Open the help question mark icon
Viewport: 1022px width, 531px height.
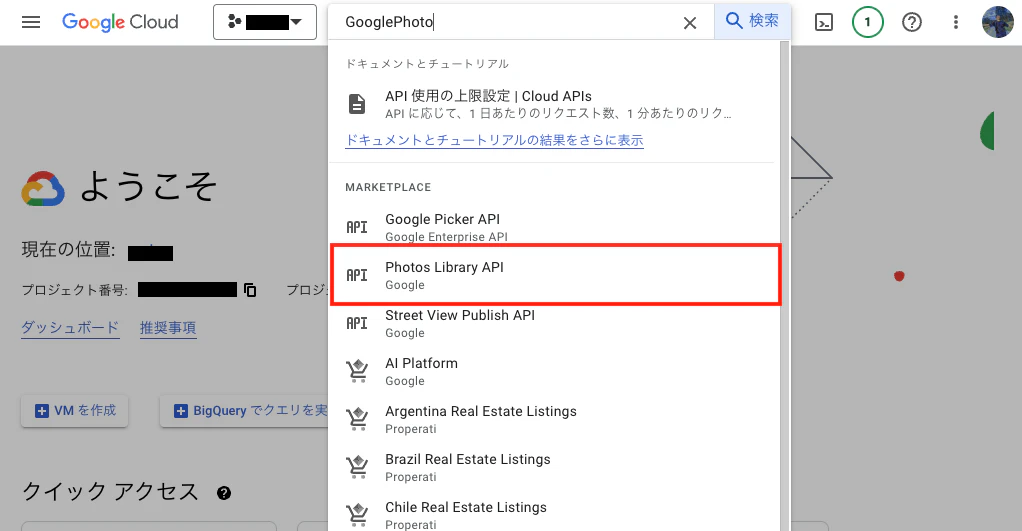click(912, 23)
